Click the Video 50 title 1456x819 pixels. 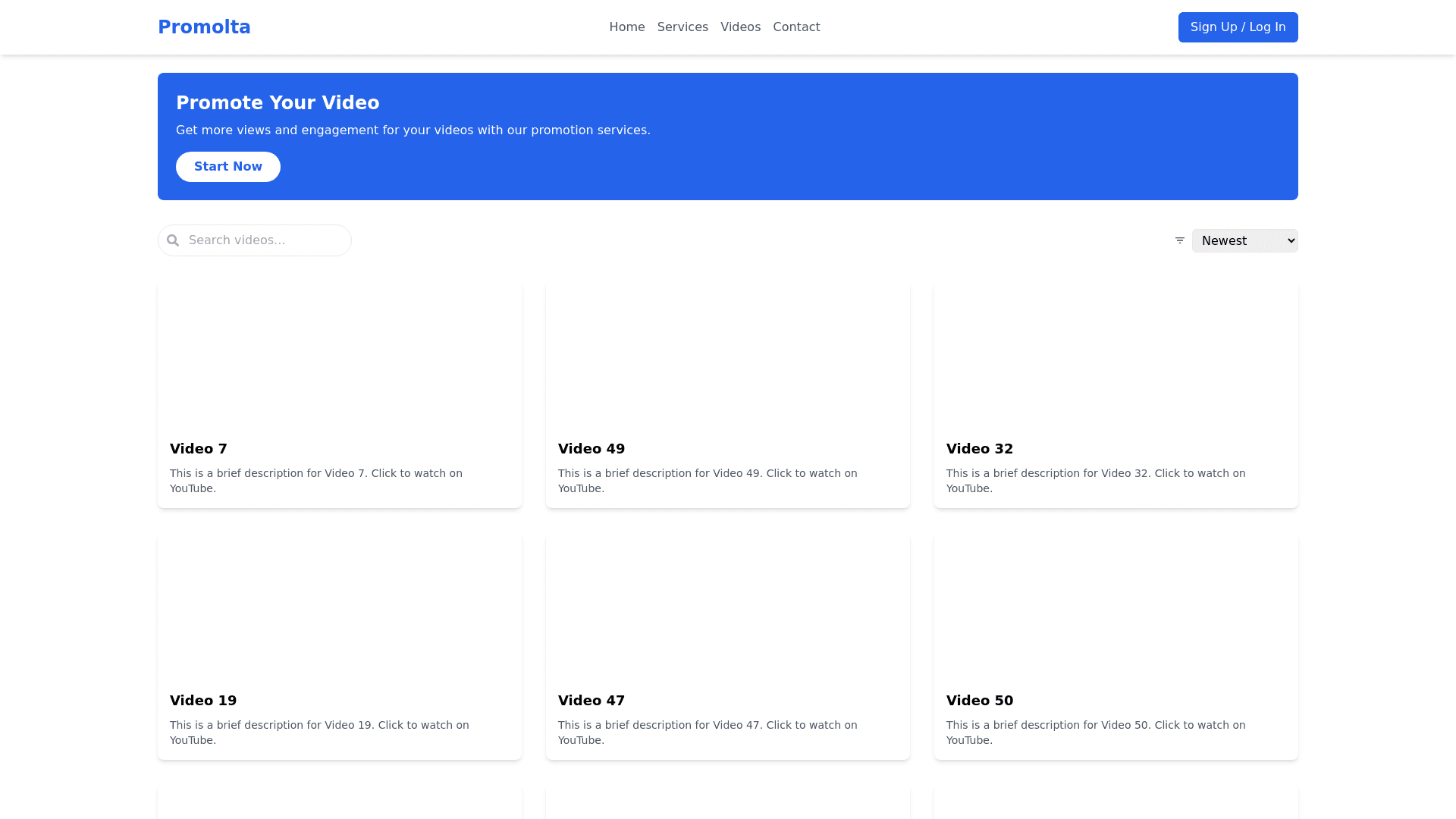pyautogui.click(x=979, y=701)
